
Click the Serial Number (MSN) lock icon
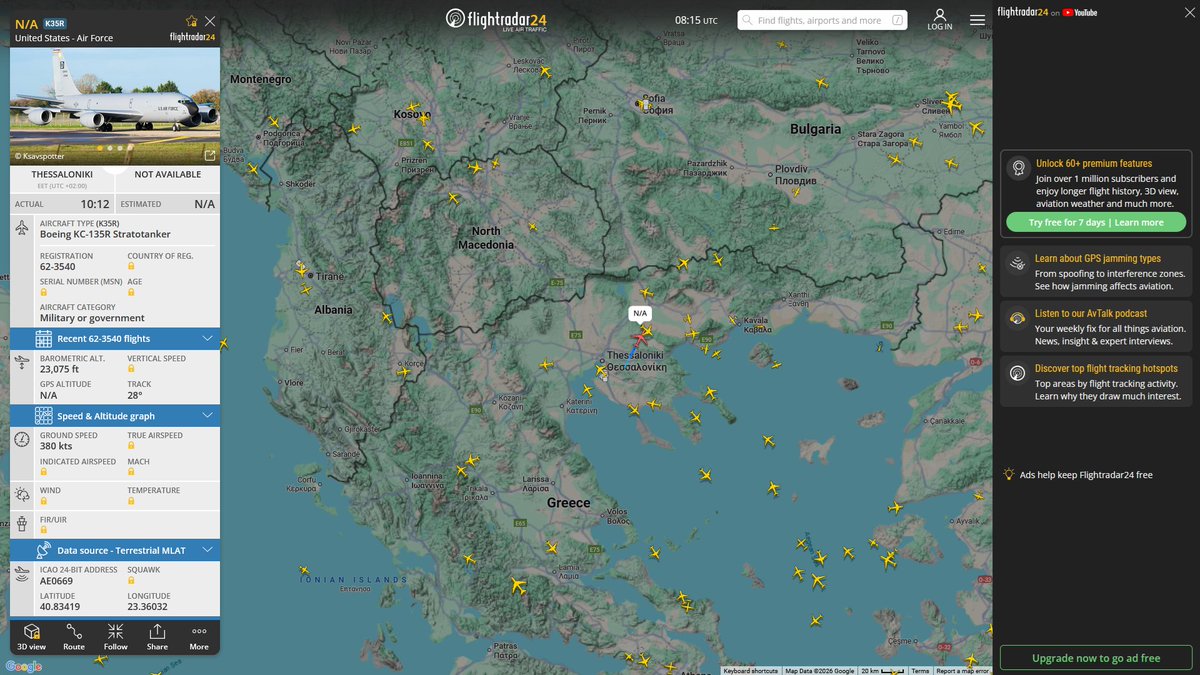click(44, 293)
